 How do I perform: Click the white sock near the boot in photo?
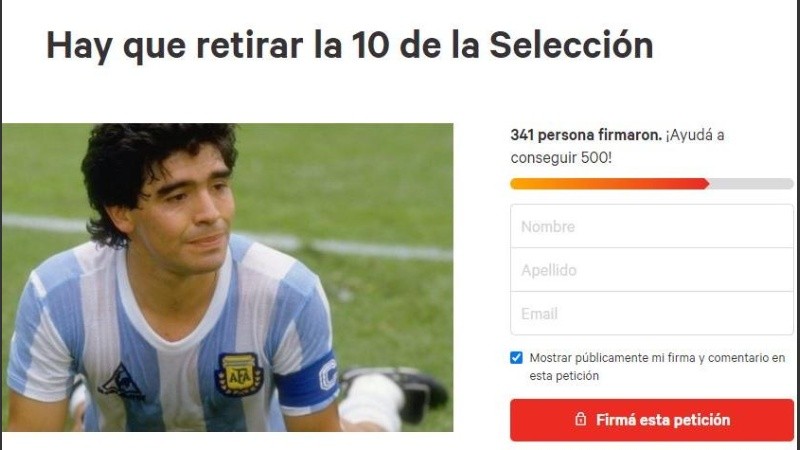tap(372, 401)
